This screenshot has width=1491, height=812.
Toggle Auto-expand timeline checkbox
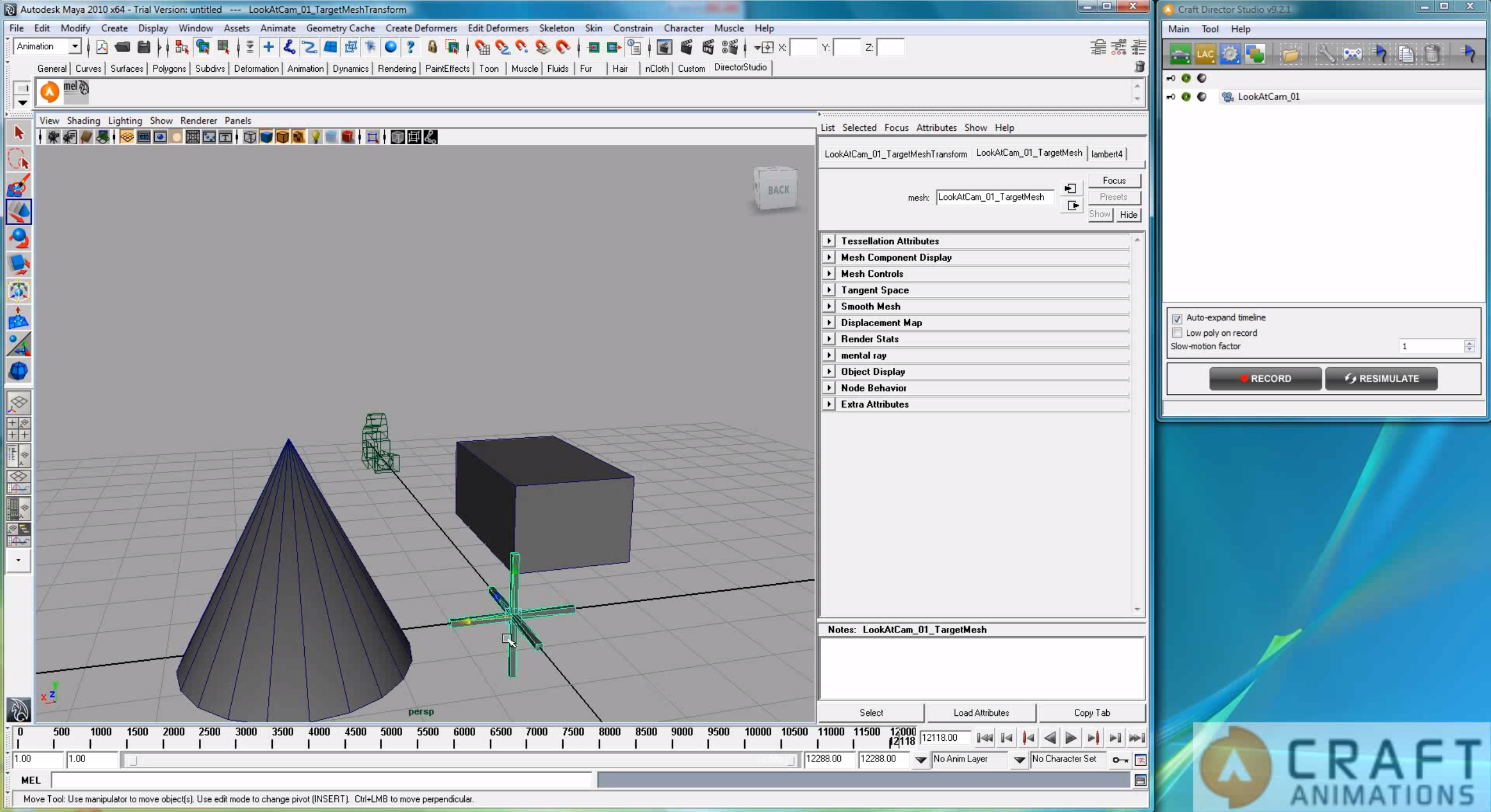click(1177, 318)
